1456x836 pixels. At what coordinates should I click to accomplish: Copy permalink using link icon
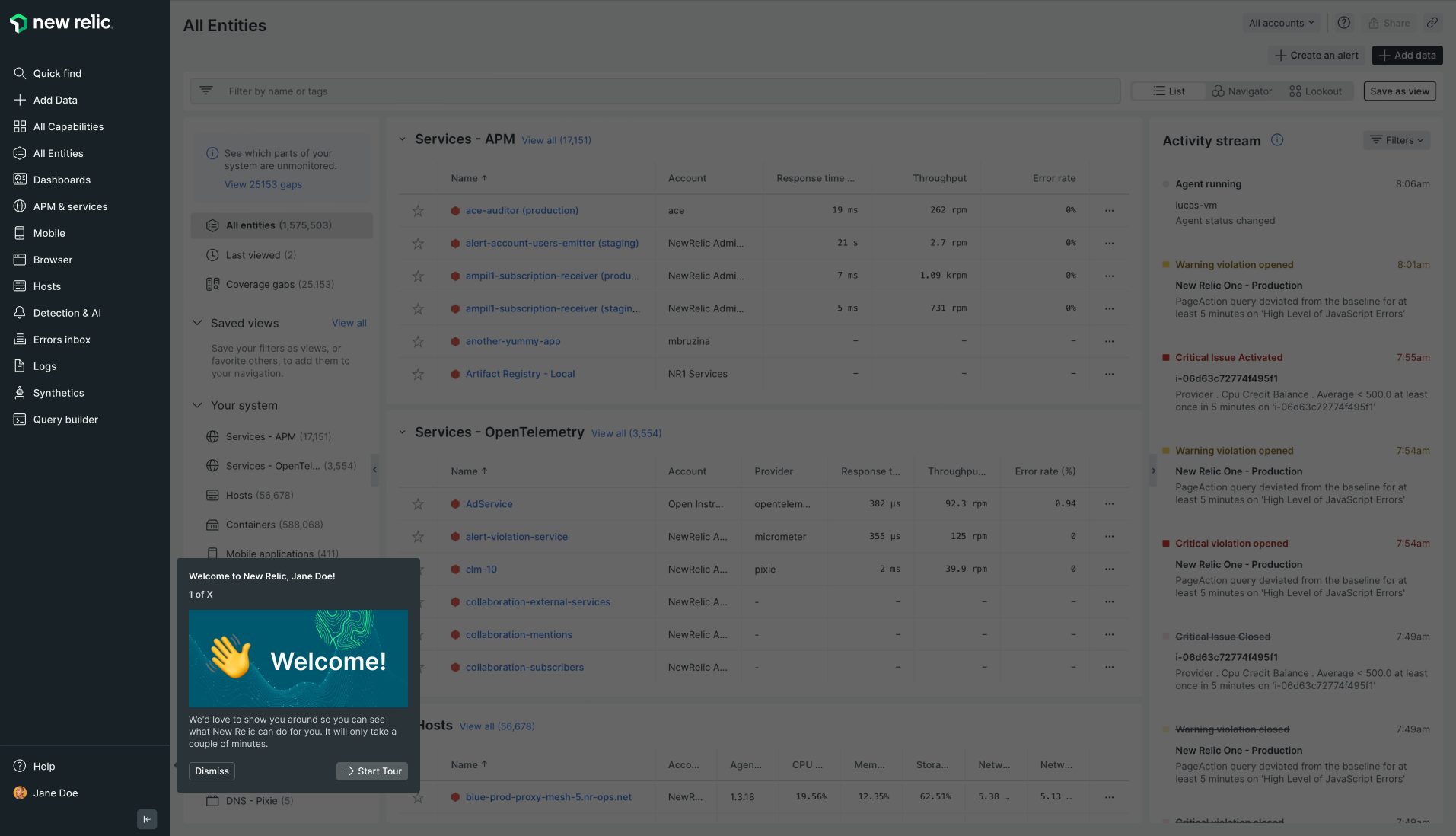(x=1432, y=23)
